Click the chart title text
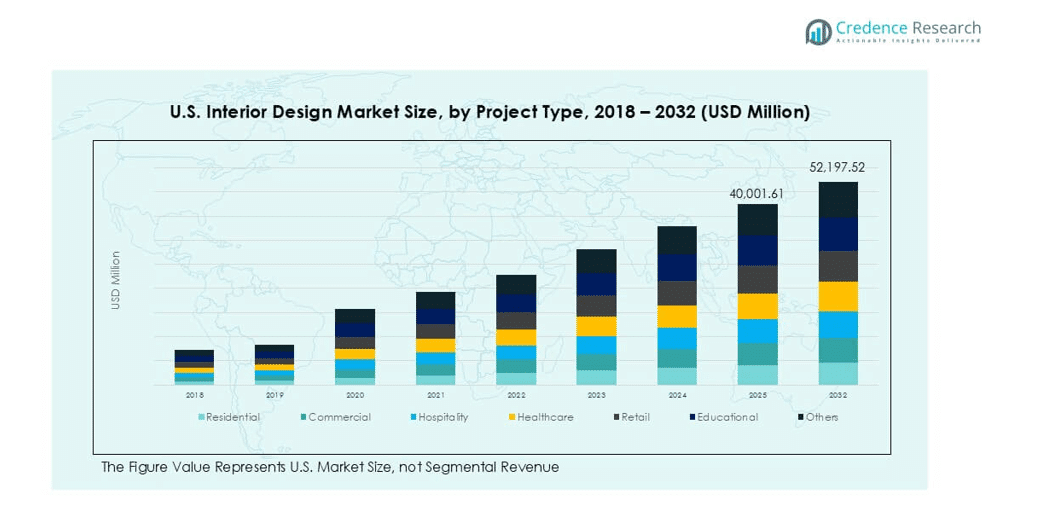The image size is (1052, 530). (x=490, y=112)
